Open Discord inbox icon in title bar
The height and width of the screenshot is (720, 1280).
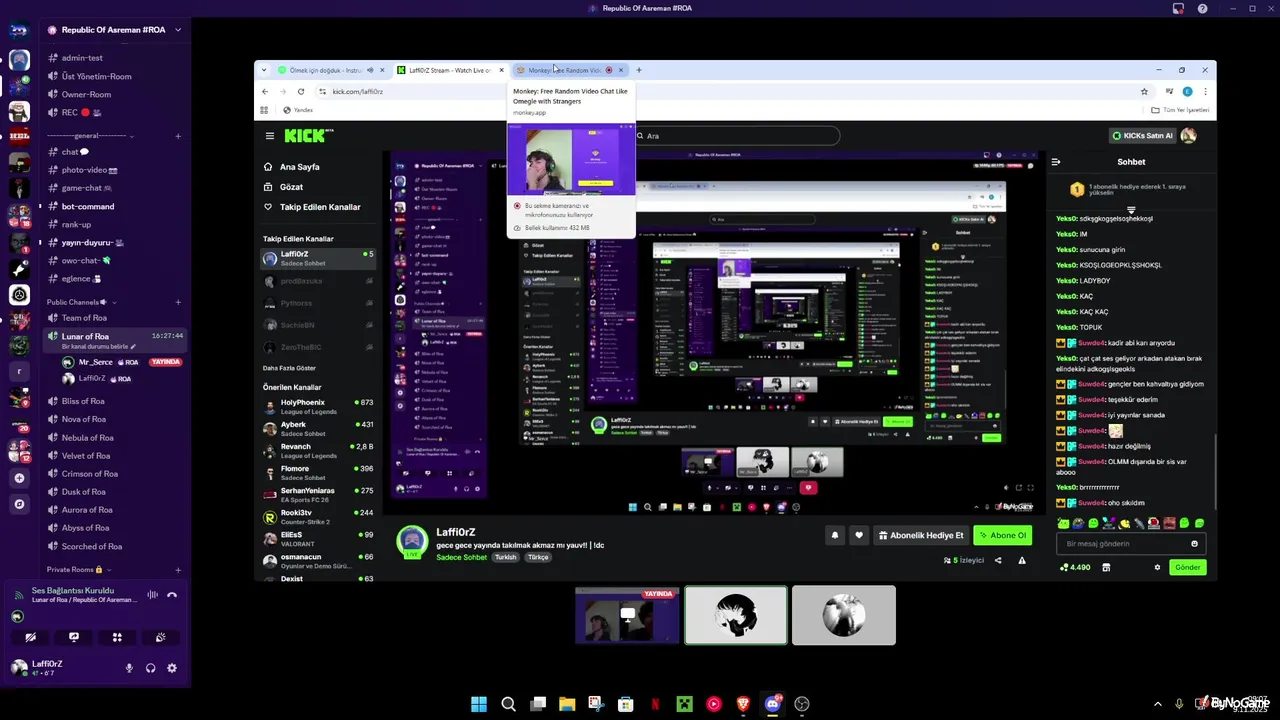1179,8
